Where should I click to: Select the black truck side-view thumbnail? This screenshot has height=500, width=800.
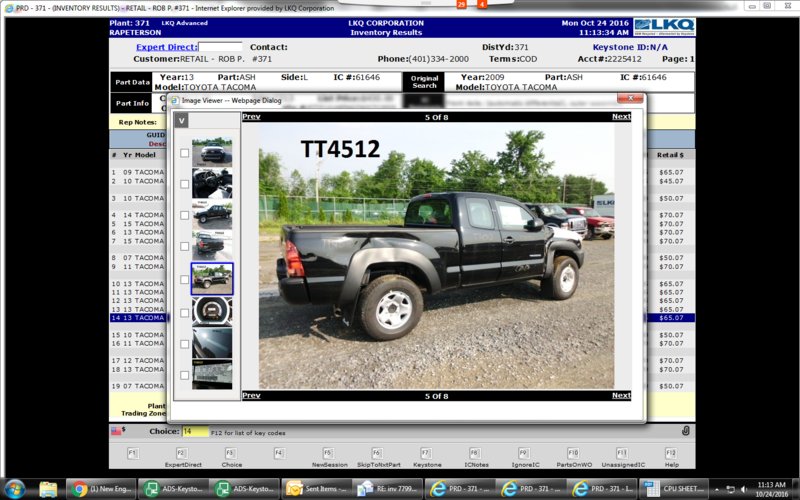coord(212,214)
